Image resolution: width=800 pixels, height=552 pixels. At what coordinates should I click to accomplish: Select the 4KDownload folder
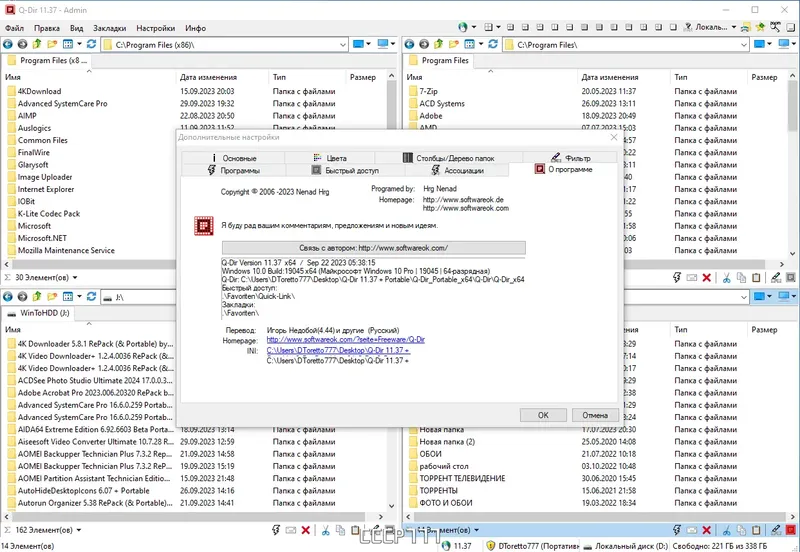click(39, 91)
